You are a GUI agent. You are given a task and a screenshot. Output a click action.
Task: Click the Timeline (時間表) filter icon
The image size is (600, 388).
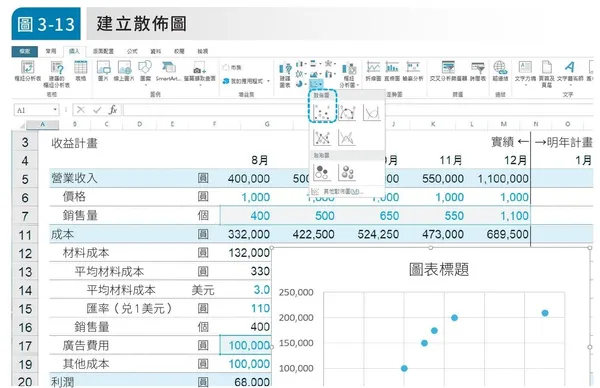tap(478, 68)
